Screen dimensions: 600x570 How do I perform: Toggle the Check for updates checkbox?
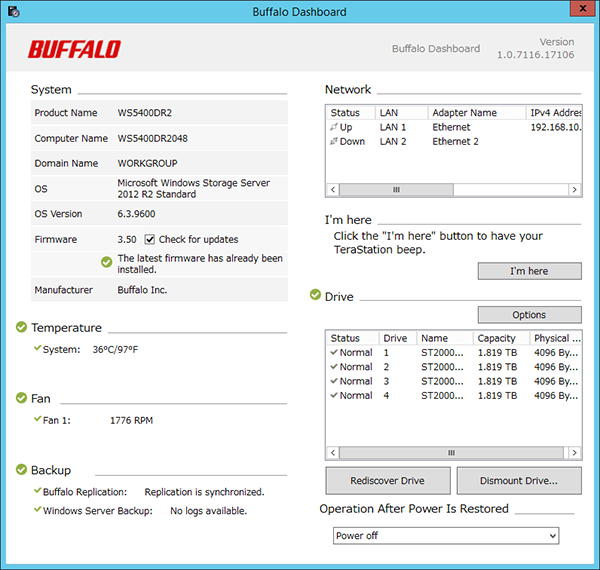pyautogui.click(x=150, y=240)
